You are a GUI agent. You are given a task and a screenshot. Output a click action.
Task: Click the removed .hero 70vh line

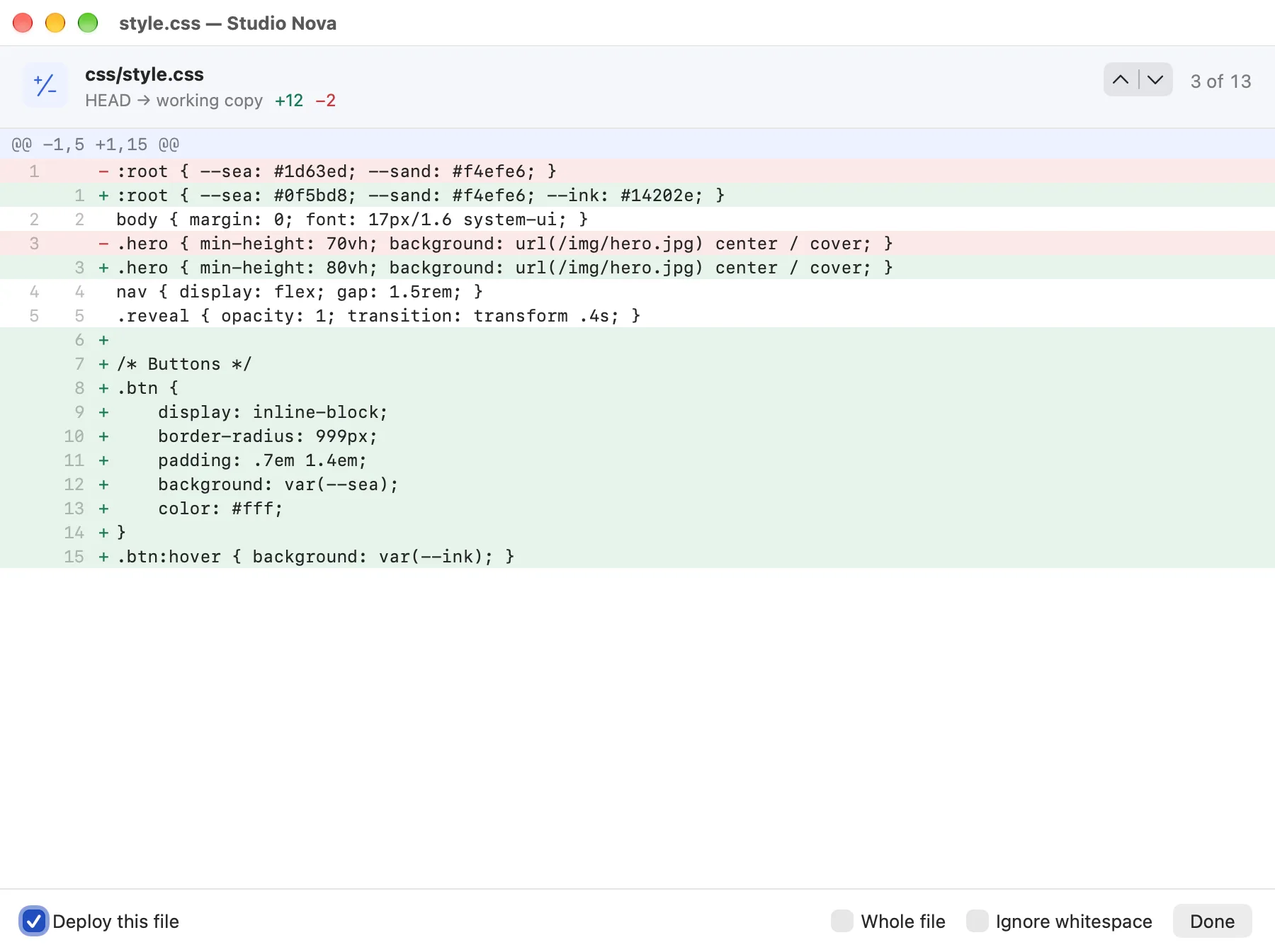[x=637, y=244]
